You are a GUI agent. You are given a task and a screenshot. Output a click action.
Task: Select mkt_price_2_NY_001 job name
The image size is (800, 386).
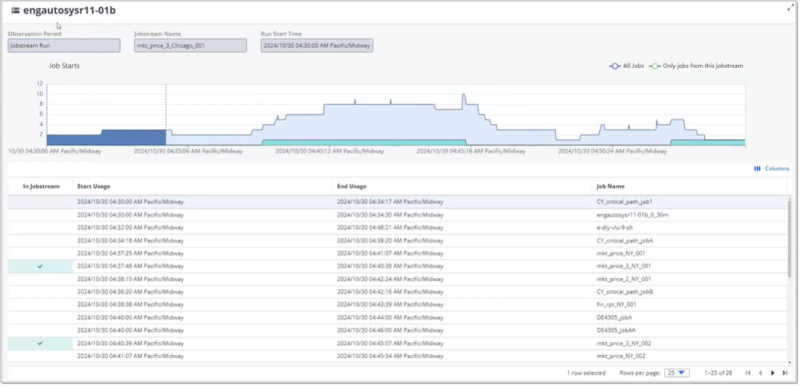[x=623, y=279]
